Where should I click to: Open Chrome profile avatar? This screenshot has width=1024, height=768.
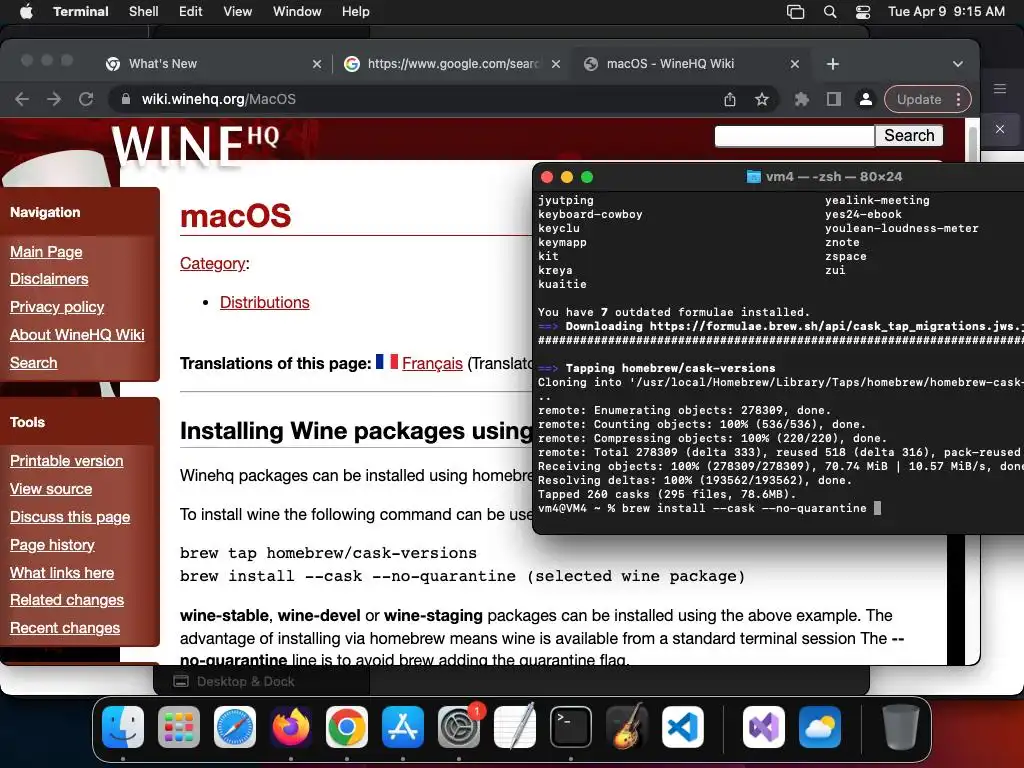coord(865,99)
